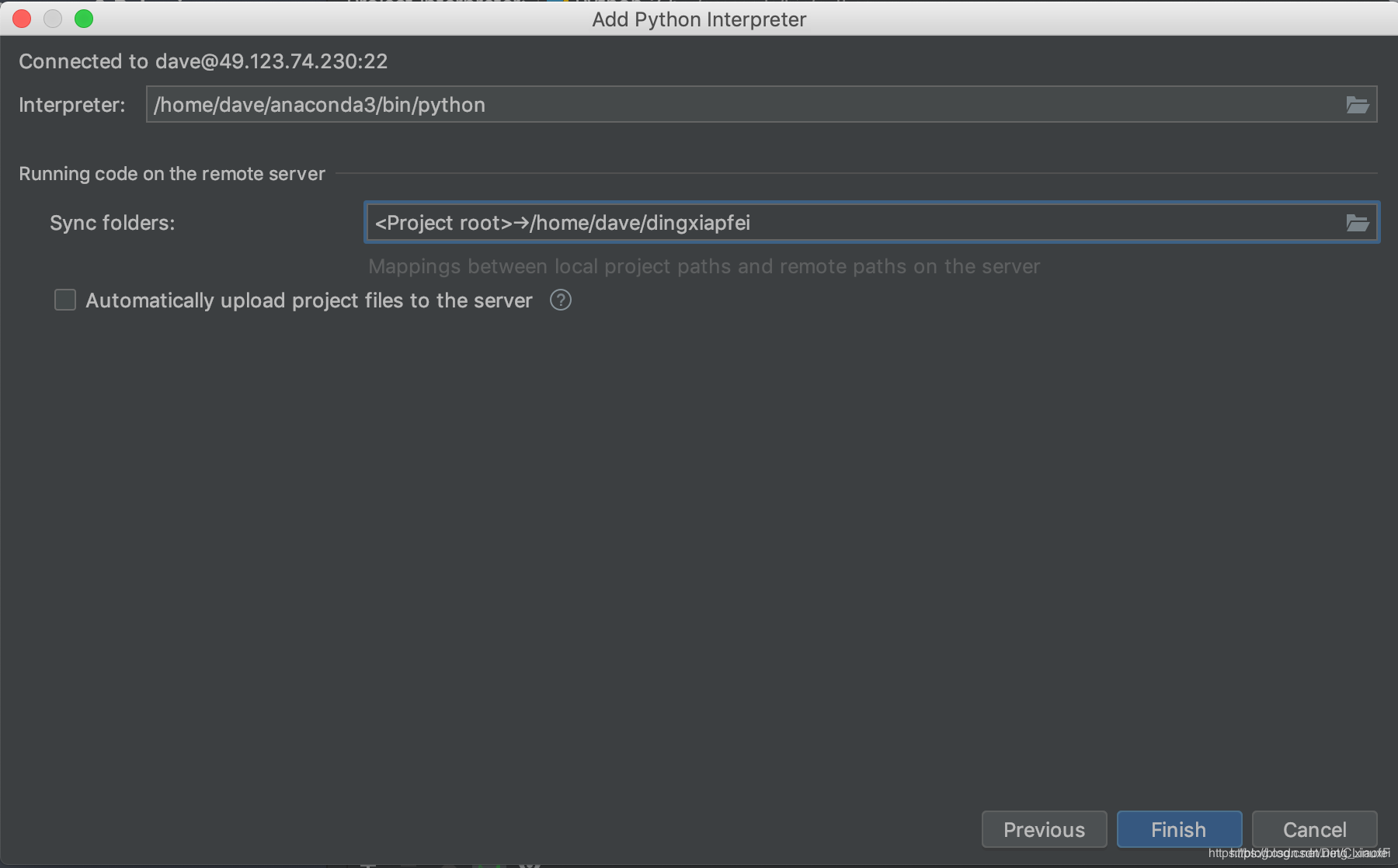Click the "Running code on the remote server" heading
The width and height of the screenshot is (1398, 868).
pyautogui.click(x=172, y=174)
